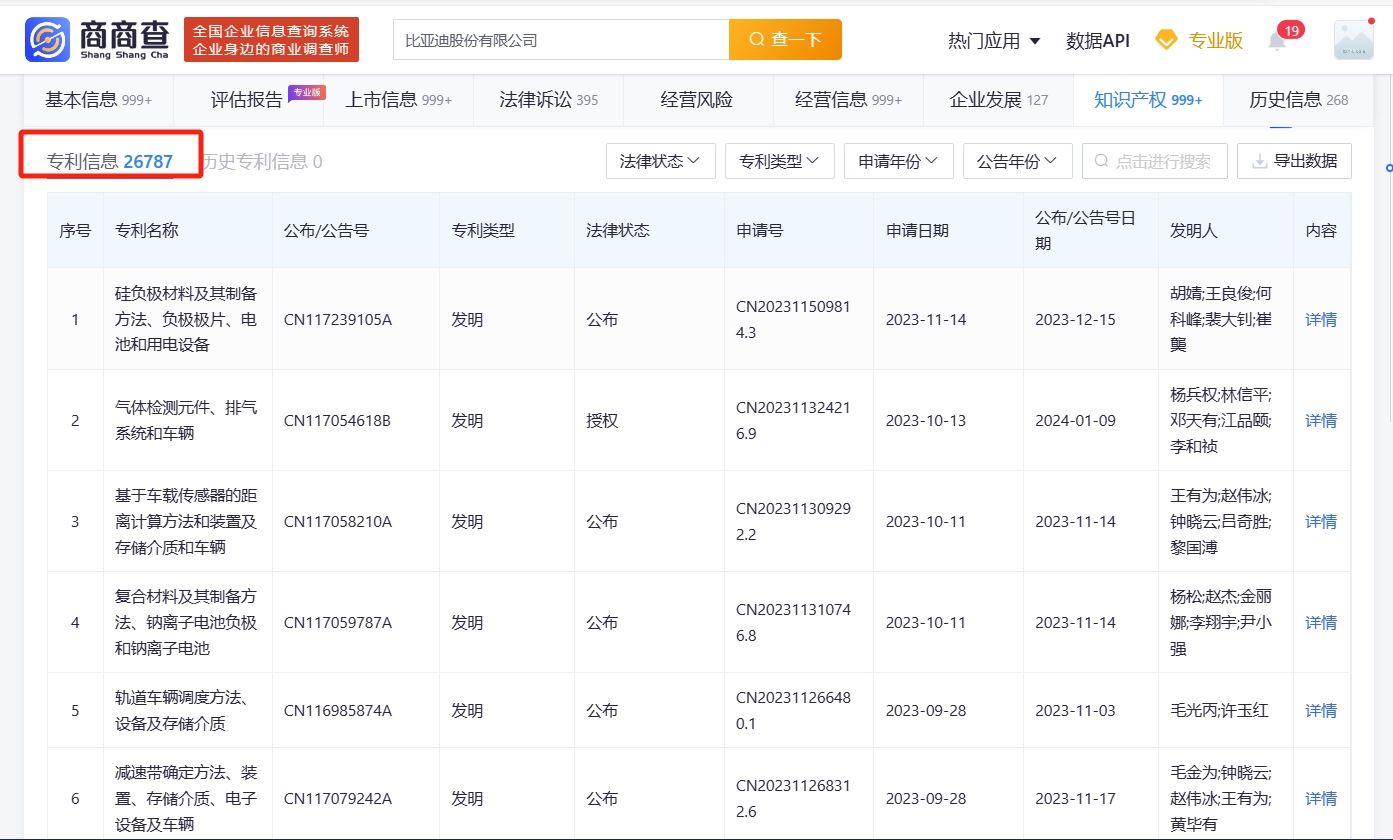
Task: Open 详情 for patent CN116985874A
Action: [x=1321, y=711]
